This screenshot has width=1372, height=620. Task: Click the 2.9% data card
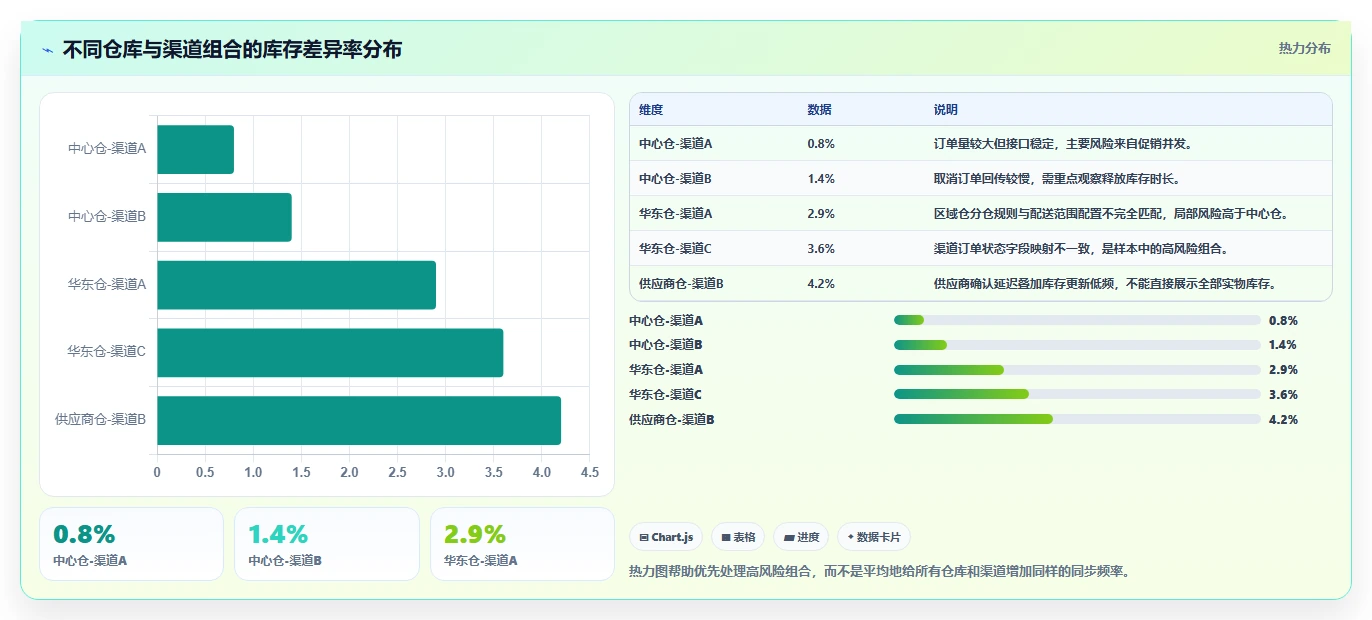click(x=522, y=544)
